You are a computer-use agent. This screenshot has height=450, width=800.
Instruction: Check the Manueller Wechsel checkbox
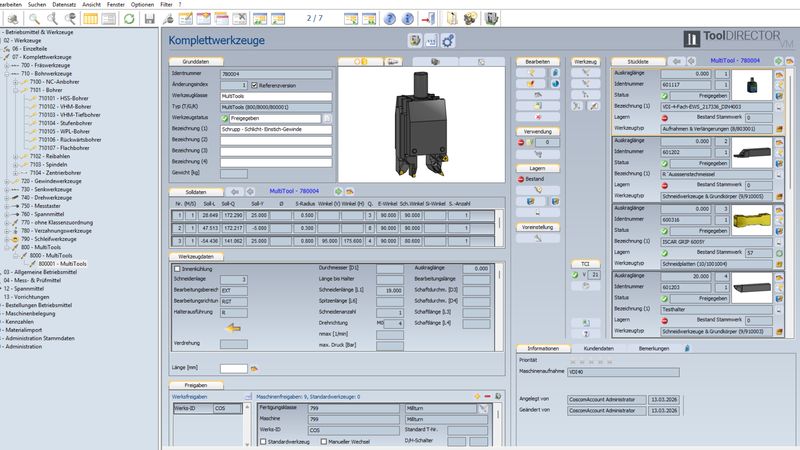click(x=324, y=441)
